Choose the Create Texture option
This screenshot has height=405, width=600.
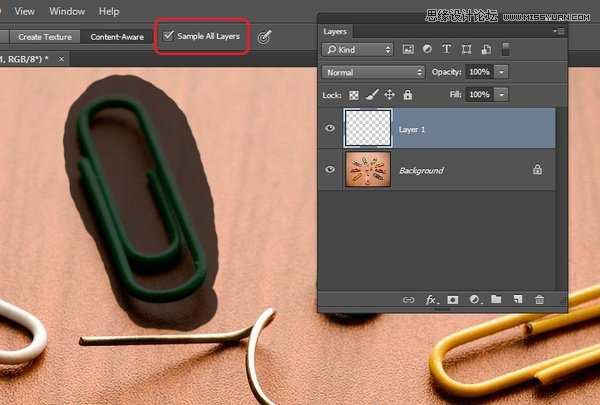44,37
